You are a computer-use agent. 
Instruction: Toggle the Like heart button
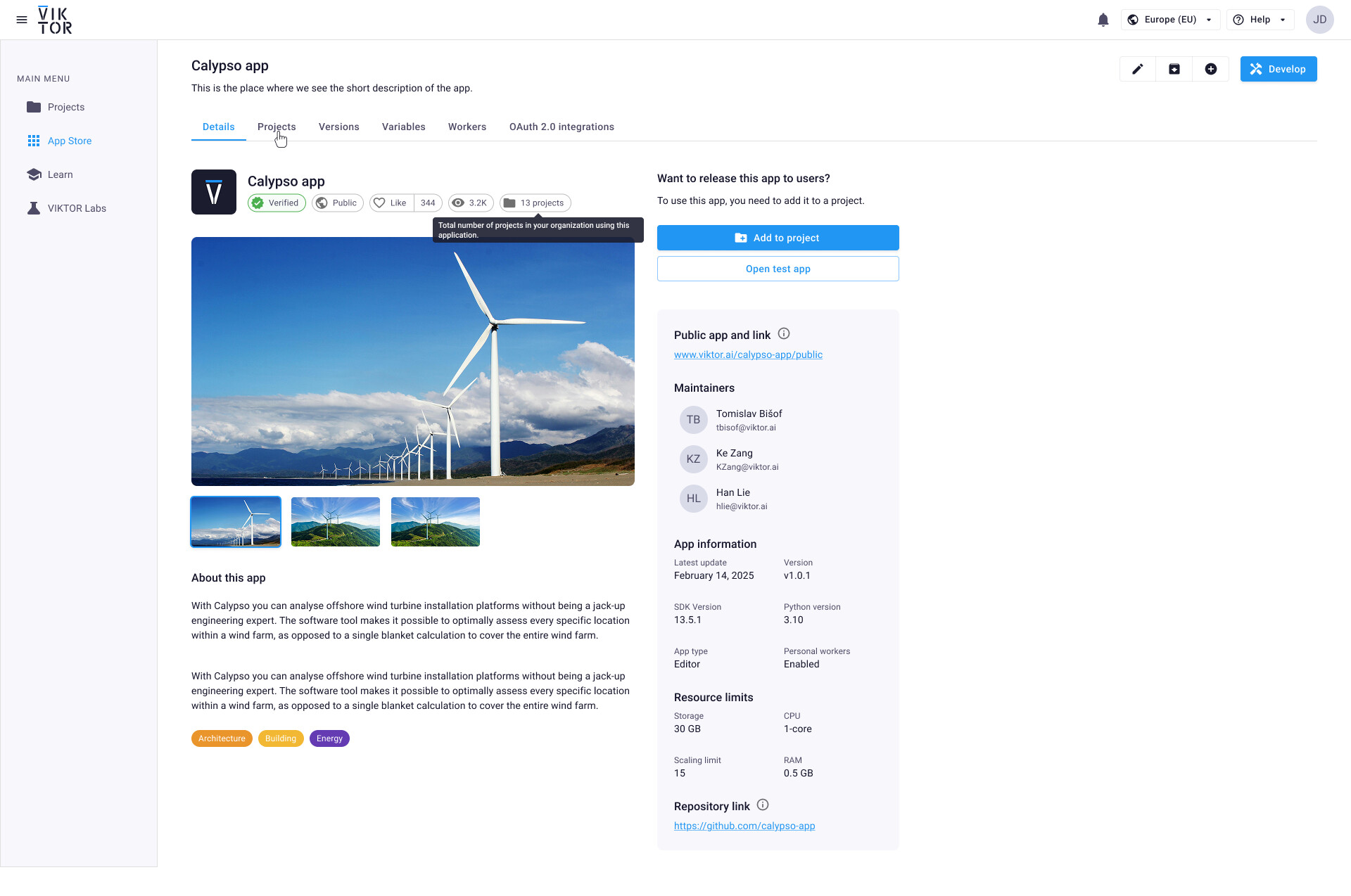[x=391, y=203]
